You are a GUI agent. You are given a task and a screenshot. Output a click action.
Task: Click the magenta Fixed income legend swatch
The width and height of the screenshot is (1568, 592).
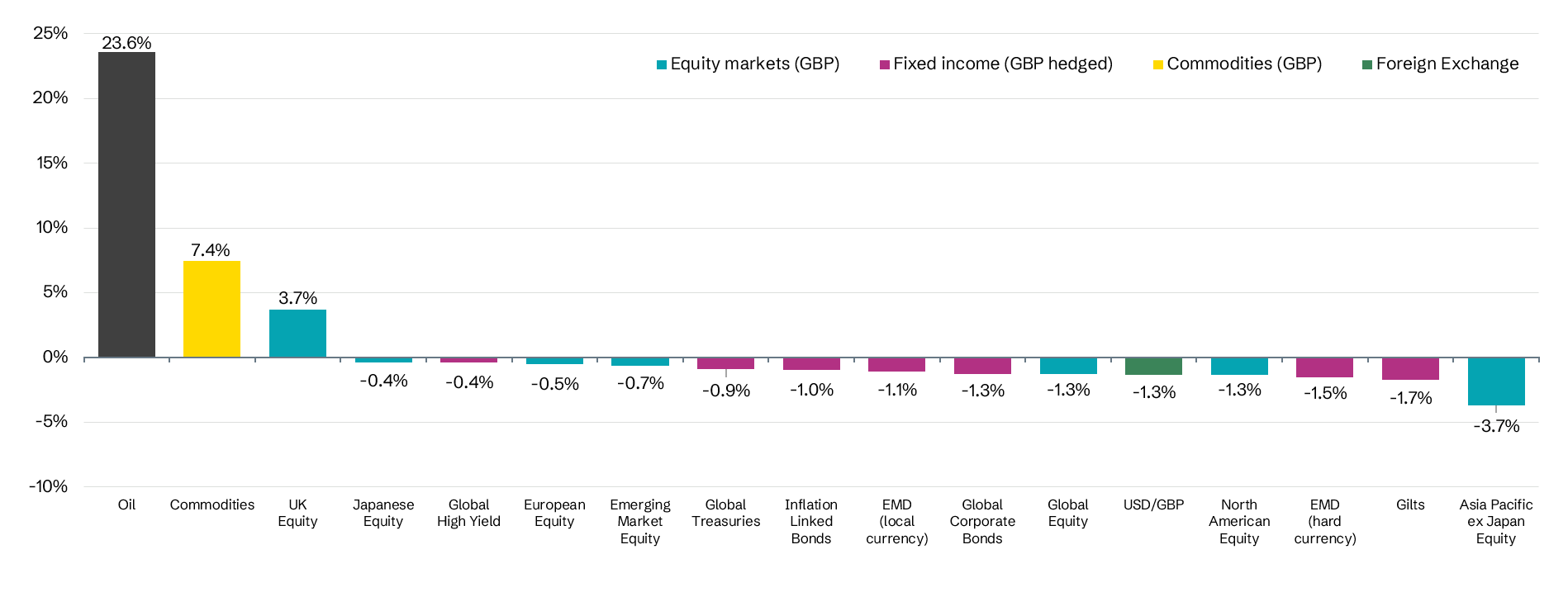pyautogui.click(x=885, y=64)
